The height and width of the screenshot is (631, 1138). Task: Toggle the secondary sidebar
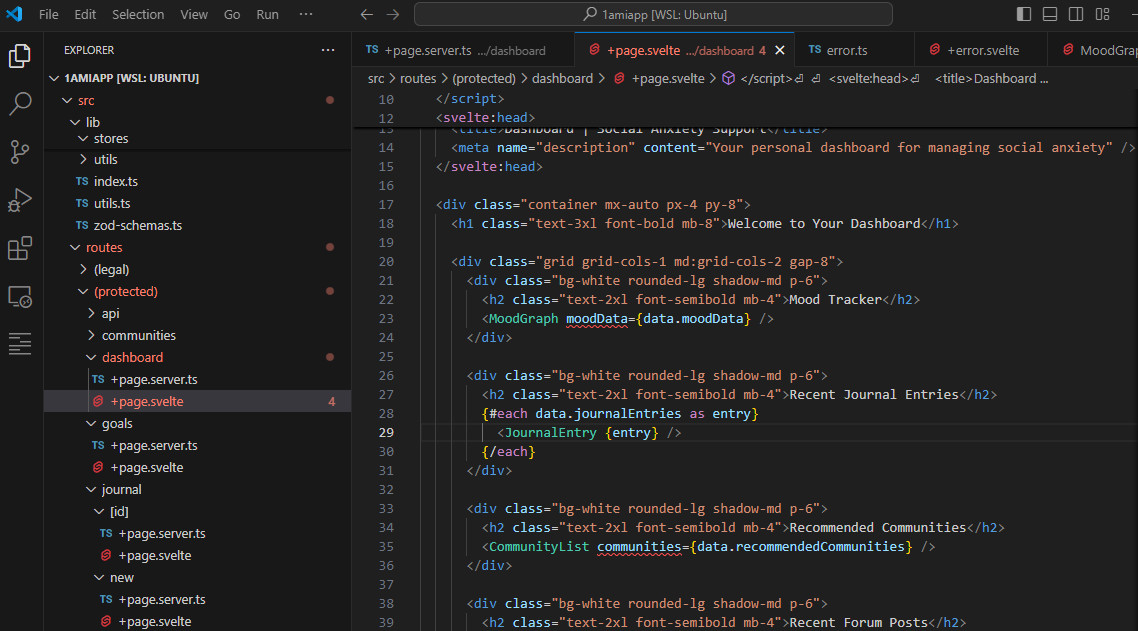point(1075,13)
